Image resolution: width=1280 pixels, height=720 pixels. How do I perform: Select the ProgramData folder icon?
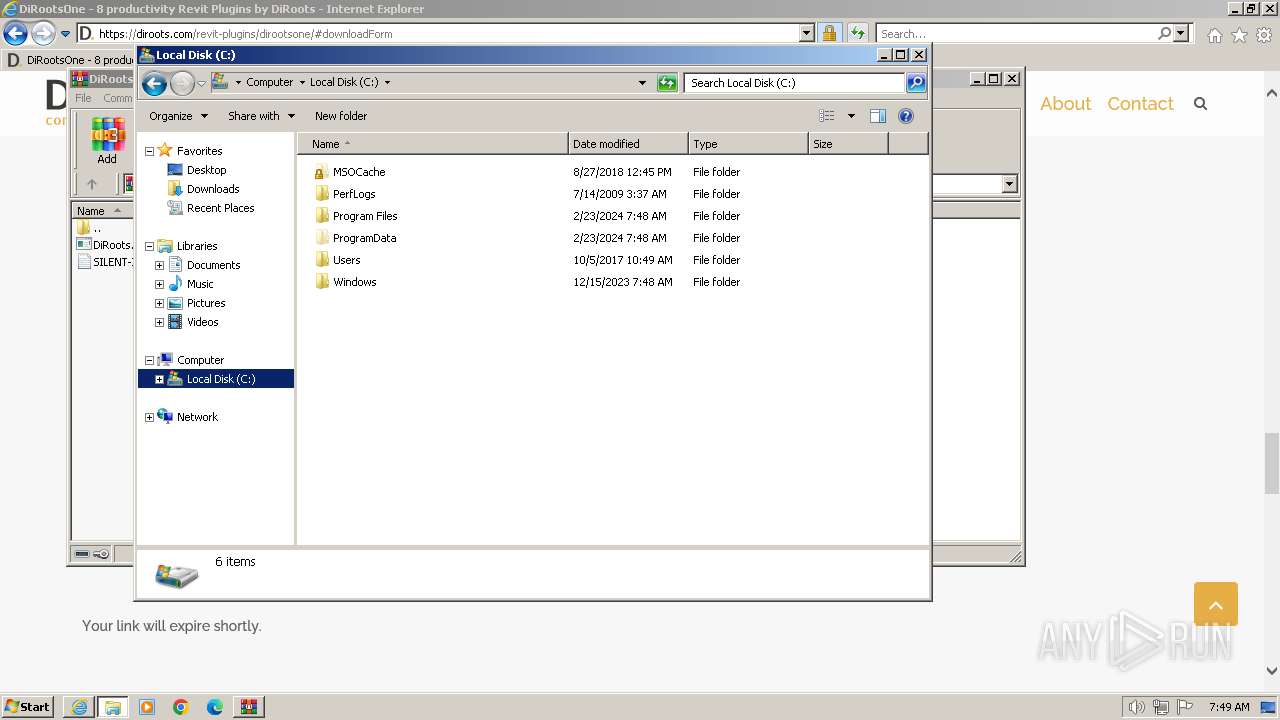[x=321, y=238]
